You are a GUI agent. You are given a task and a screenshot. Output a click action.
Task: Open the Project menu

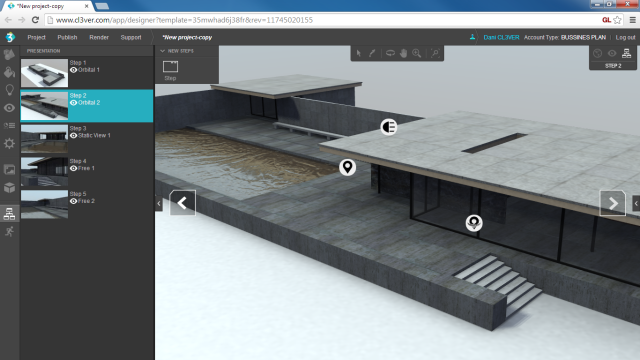tap(36, 37)
